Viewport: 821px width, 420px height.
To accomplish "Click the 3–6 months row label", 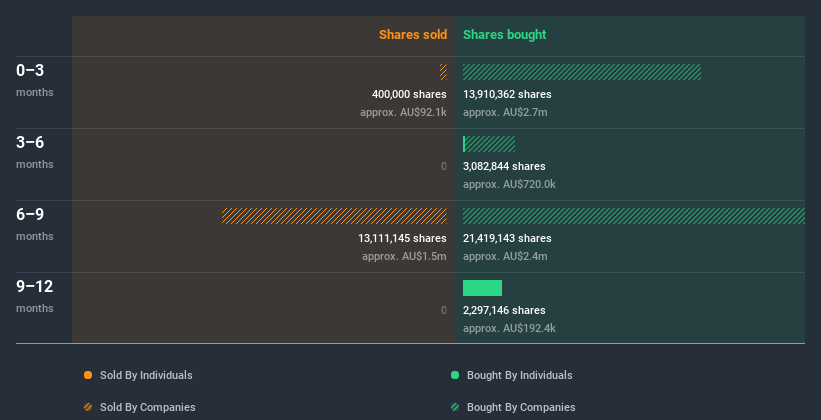I will [x=35, y=152].
